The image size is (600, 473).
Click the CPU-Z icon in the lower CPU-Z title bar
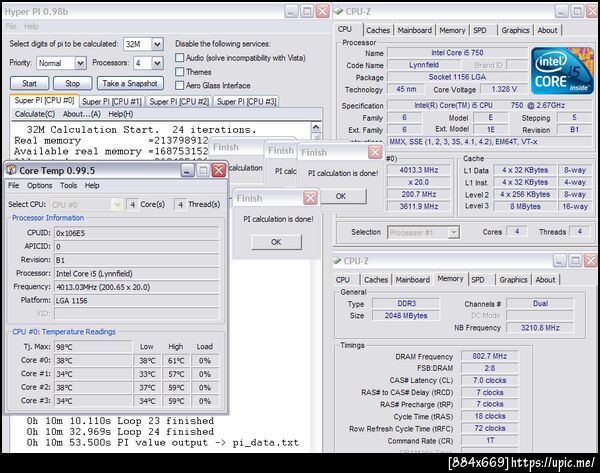click(337, 261)
